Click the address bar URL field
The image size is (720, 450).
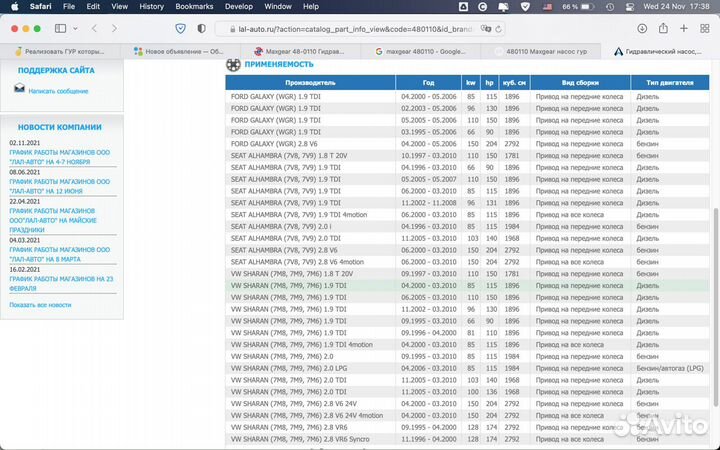[360, 28]
